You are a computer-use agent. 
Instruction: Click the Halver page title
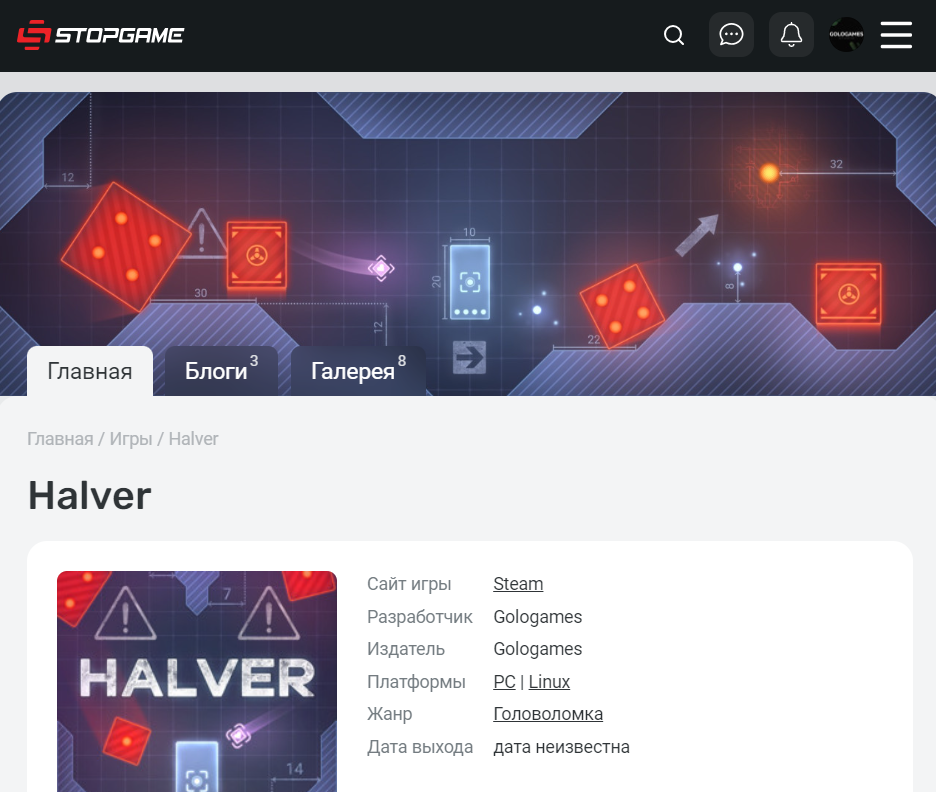coord(90,495)
